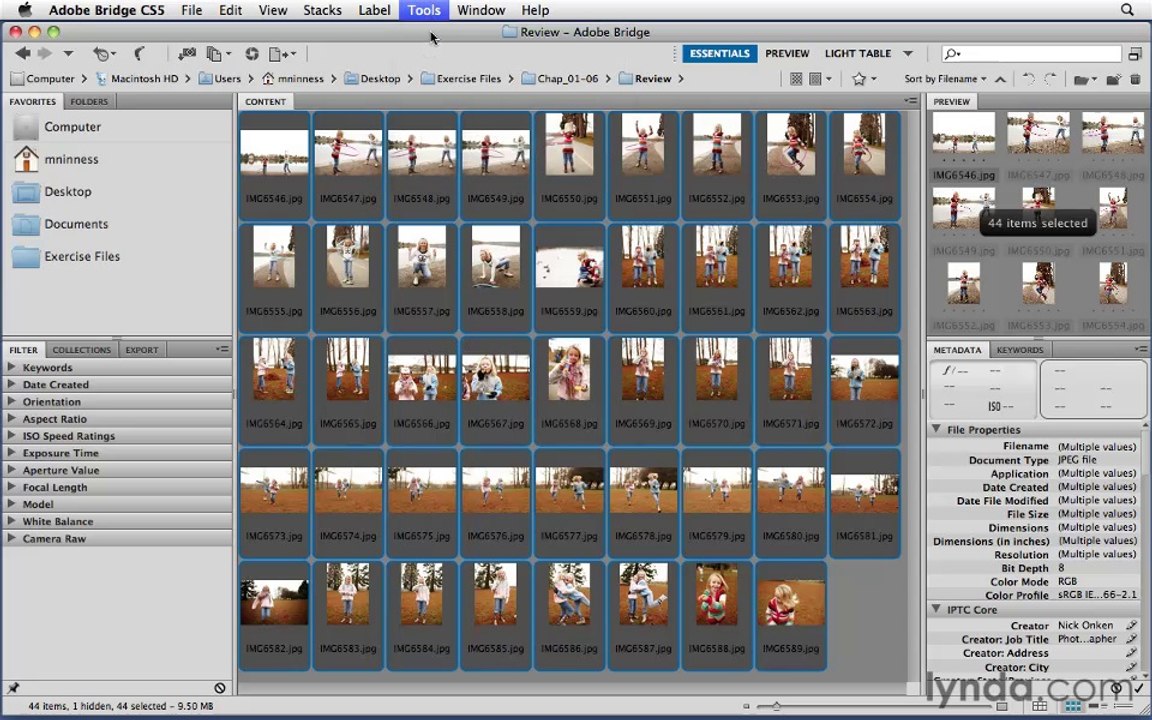1152x720 pixels.
Task: Click the open in Camera Raw icon
Action: pos(252,54)
